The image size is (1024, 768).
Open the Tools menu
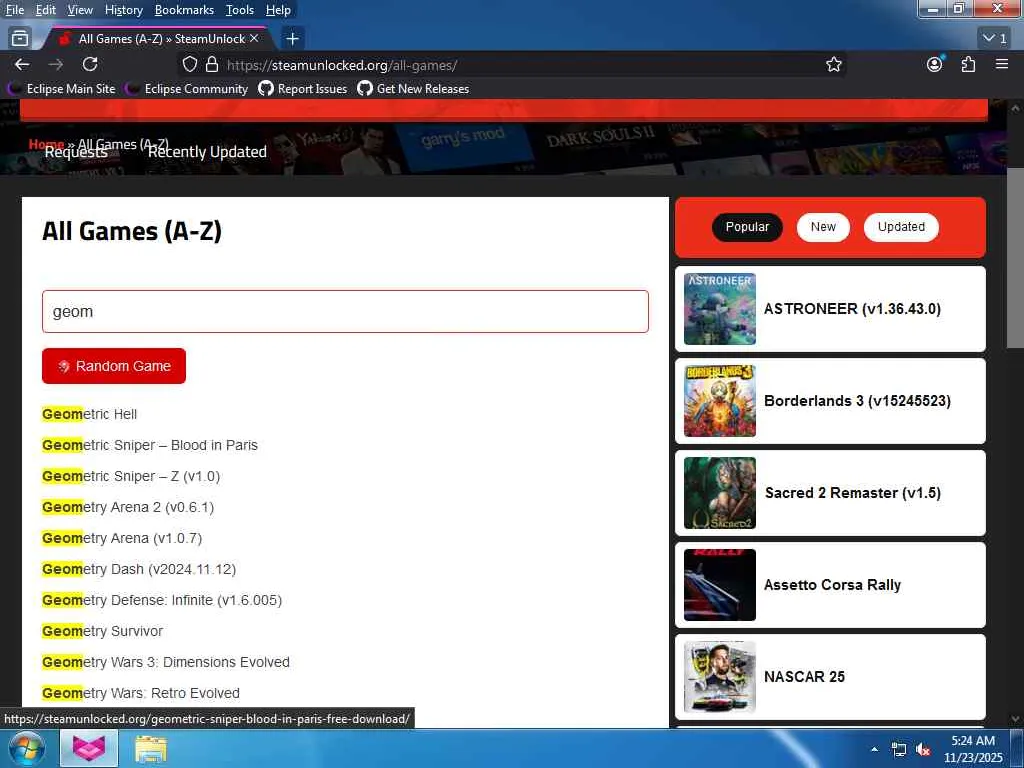[240, 10]
